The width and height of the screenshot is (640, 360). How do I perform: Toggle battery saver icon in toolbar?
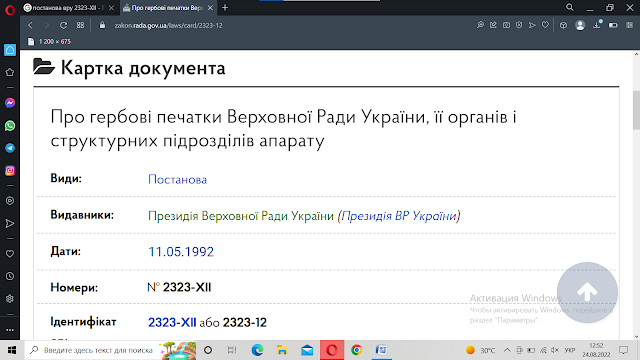tap(613, 25)
